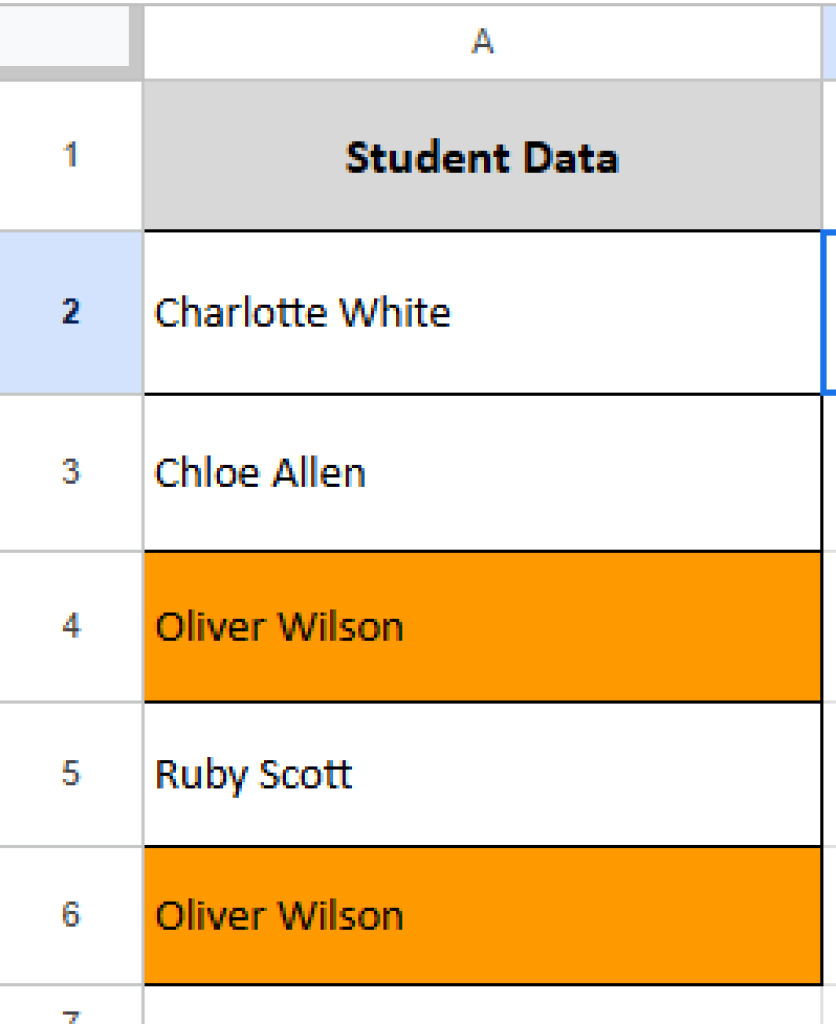Click the Charlotte White cell
The image size is (836, 1024).
point(482,312)
